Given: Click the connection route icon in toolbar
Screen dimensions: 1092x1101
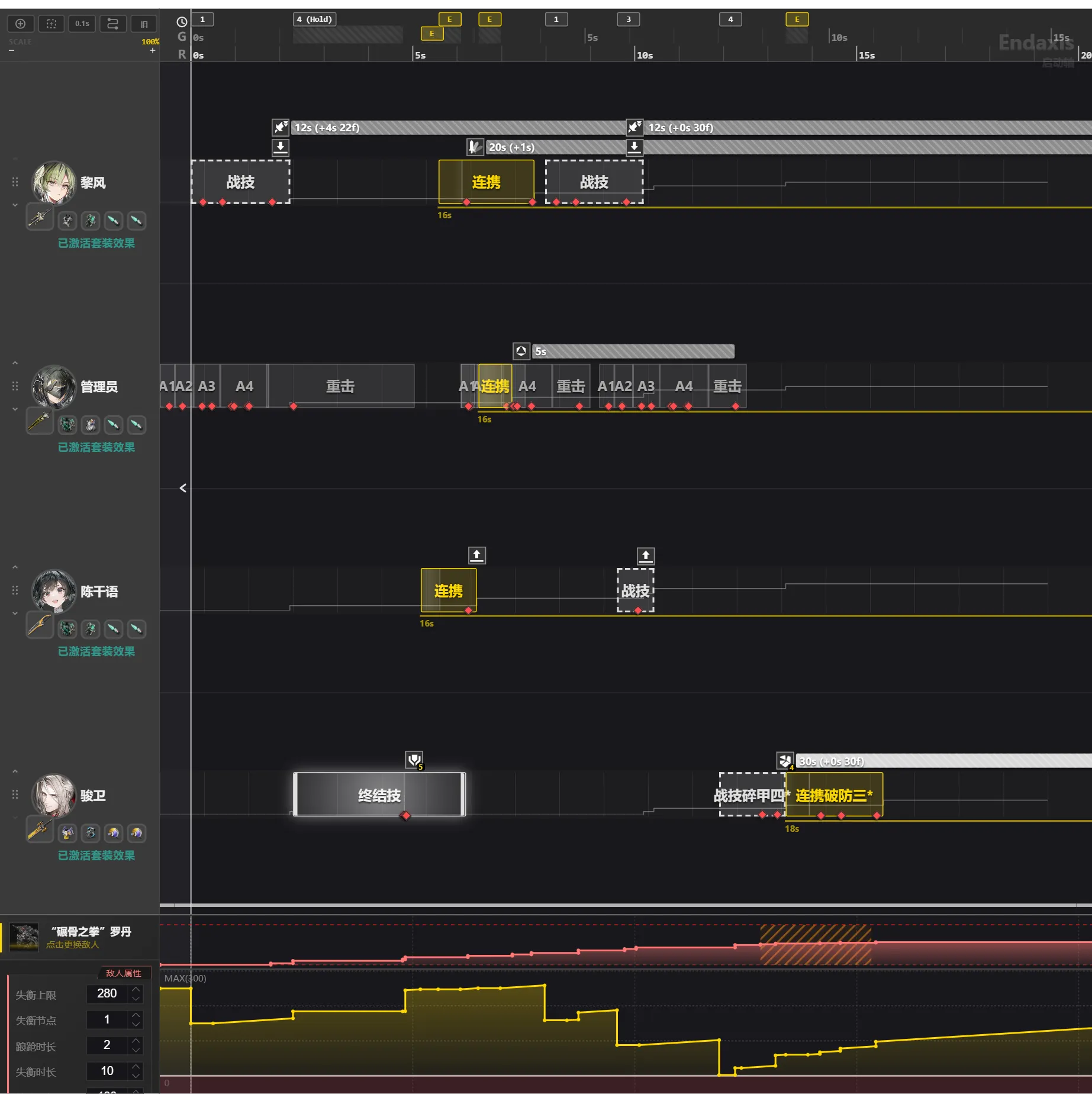Looking at the screenshot, I should 112,24.
